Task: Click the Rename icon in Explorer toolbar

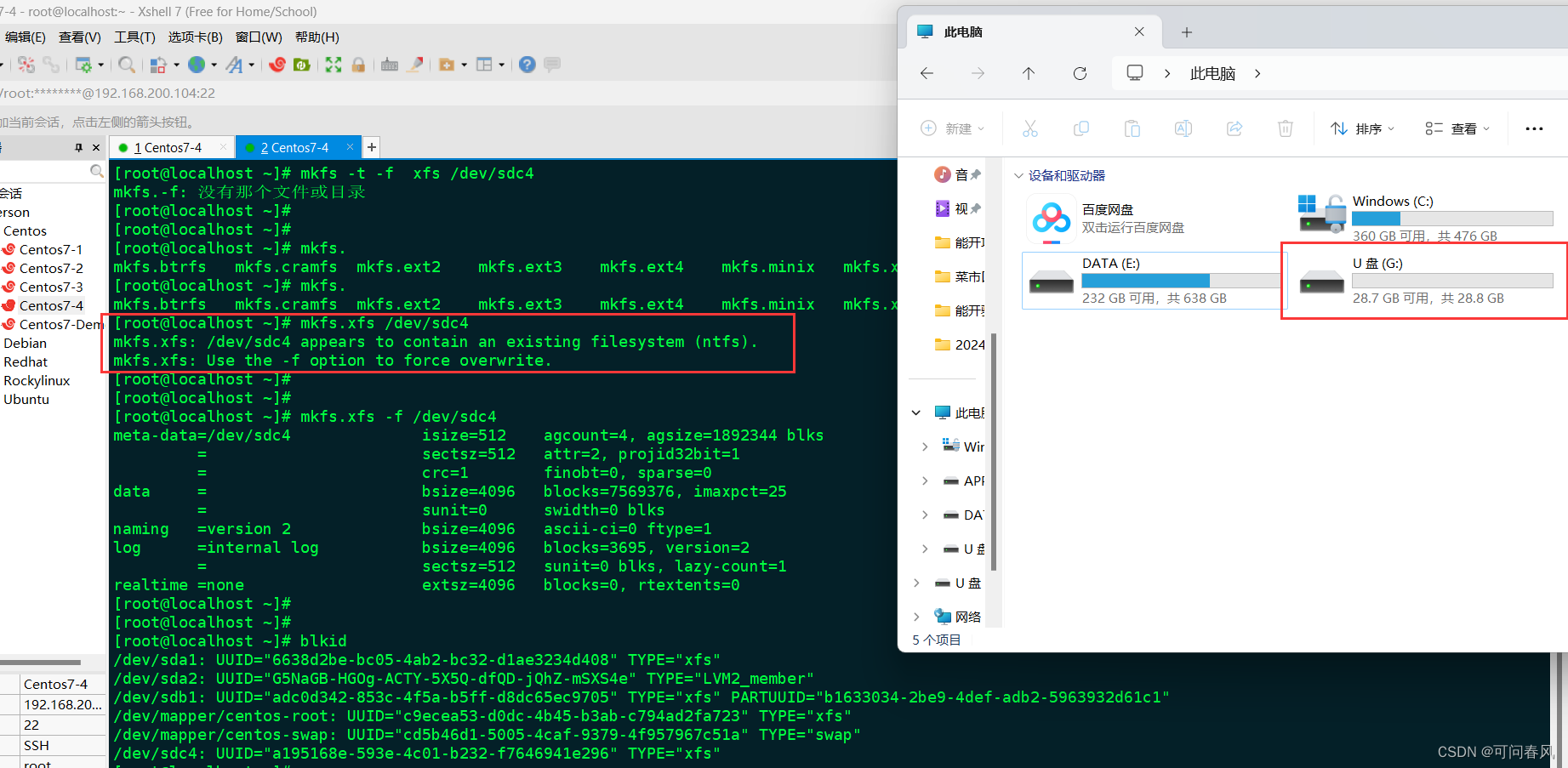Action: (1183, 128)
